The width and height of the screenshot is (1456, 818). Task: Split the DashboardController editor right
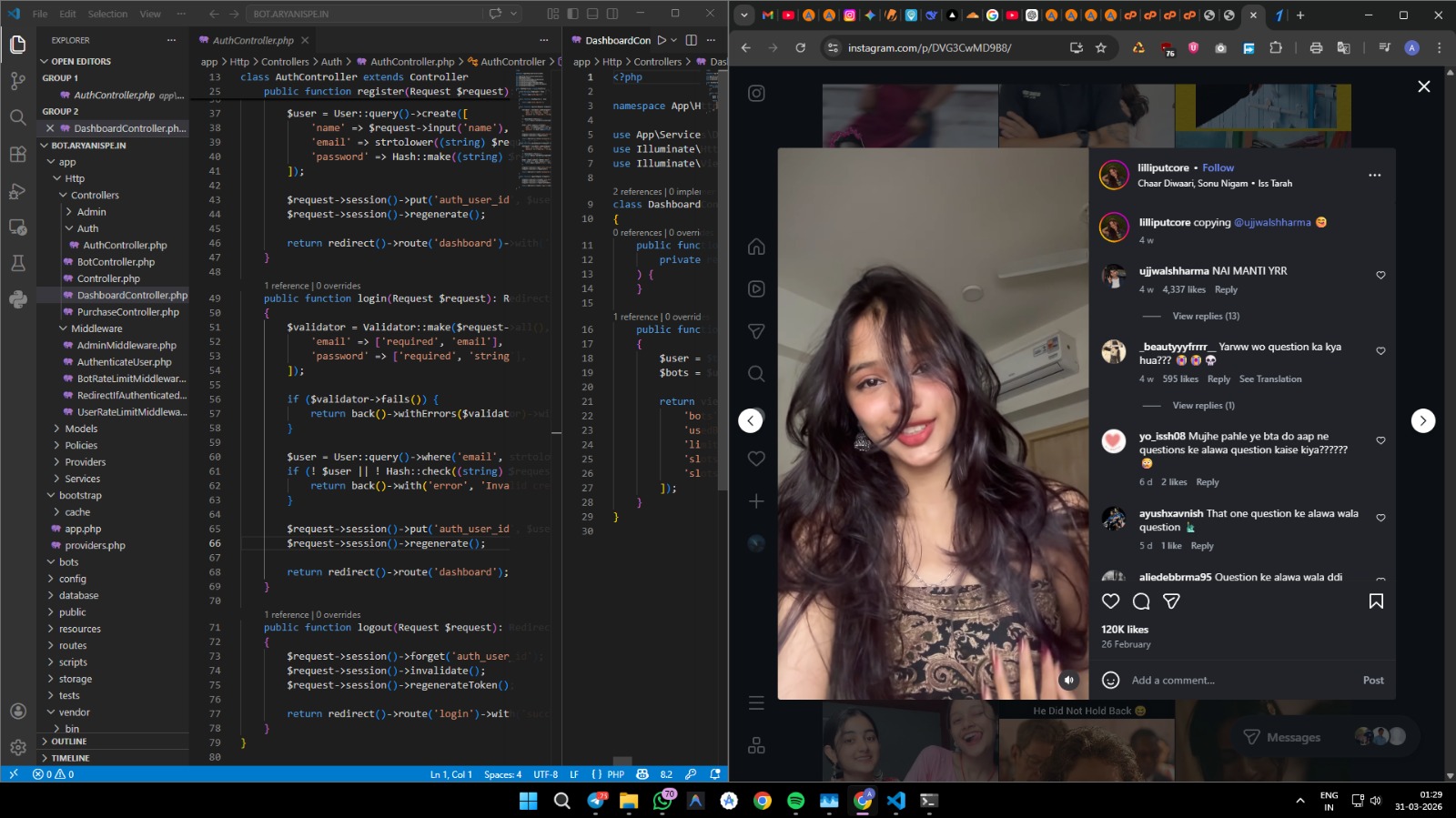click(691, 40)
